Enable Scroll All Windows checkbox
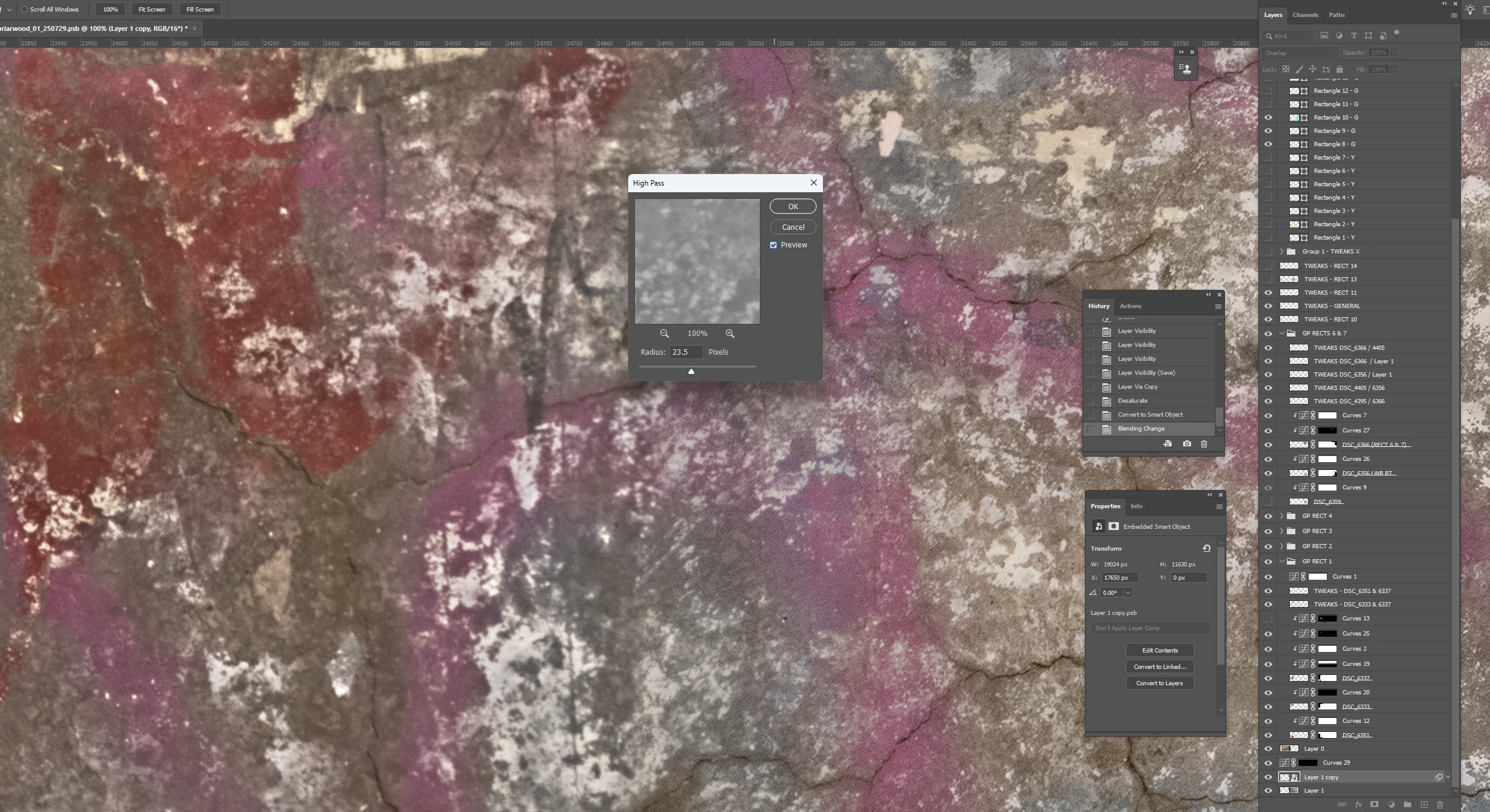The height and width of the screenshot is (812, 1490). click(25, 9)
